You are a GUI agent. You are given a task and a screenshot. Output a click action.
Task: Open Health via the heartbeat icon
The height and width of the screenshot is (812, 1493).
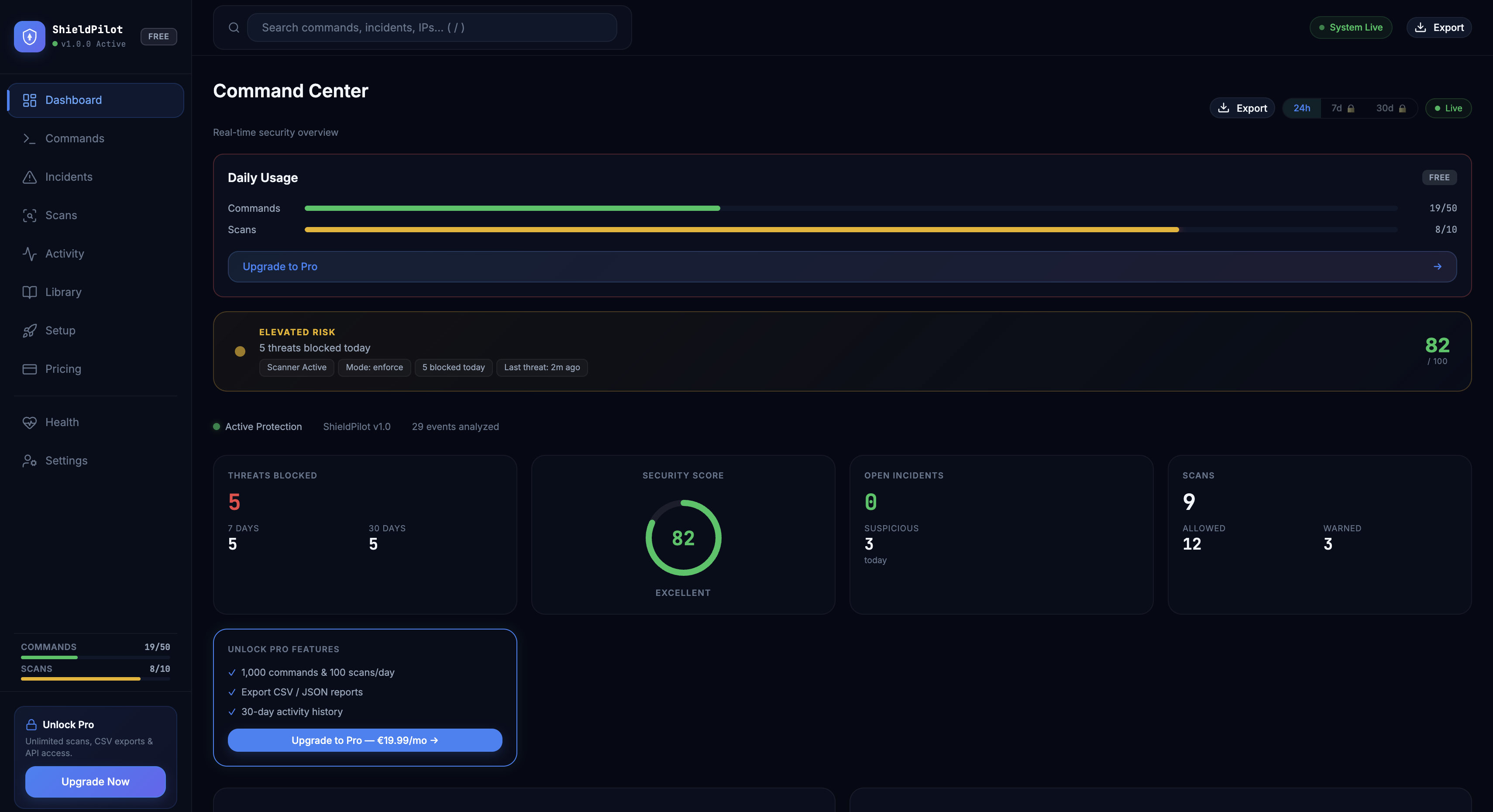click(x=29, y=423)
